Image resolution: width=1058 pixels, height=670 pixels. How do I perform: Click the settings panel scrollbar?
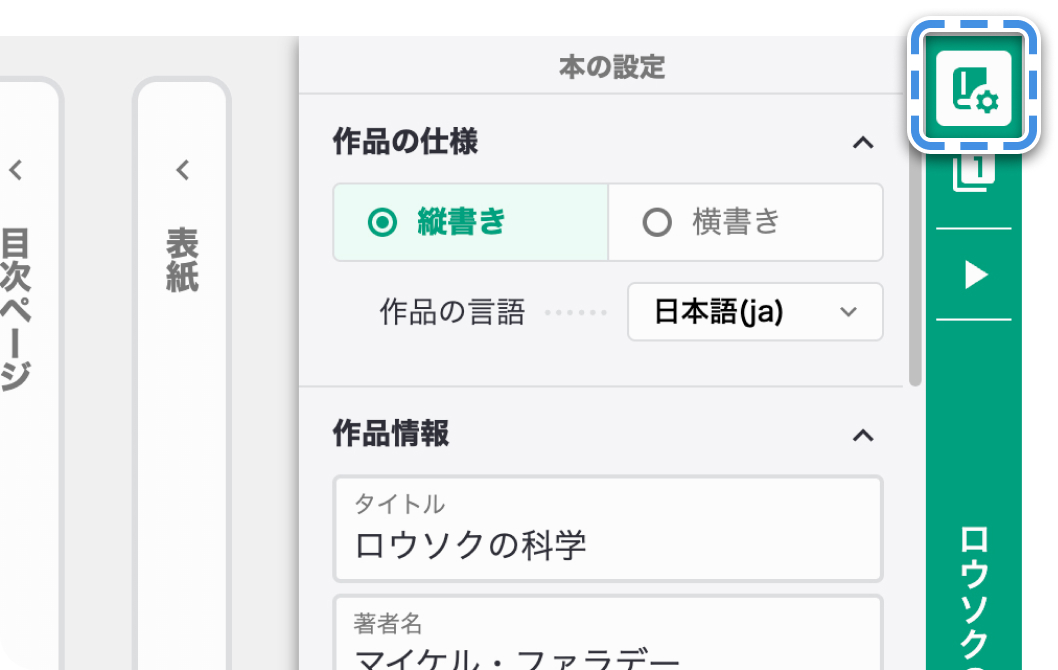pos(915,240)
